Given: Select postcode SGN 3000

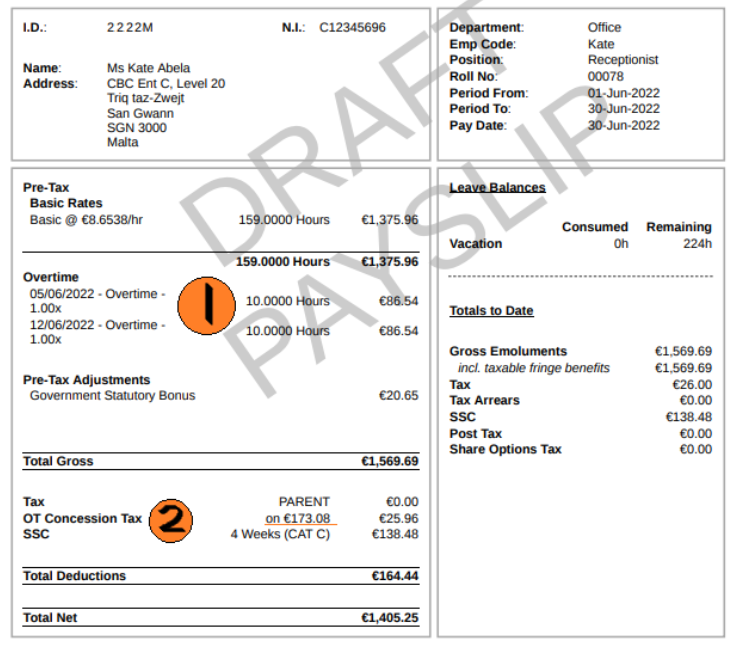Looking at the screenshot, I should click(x=136, y=128).
